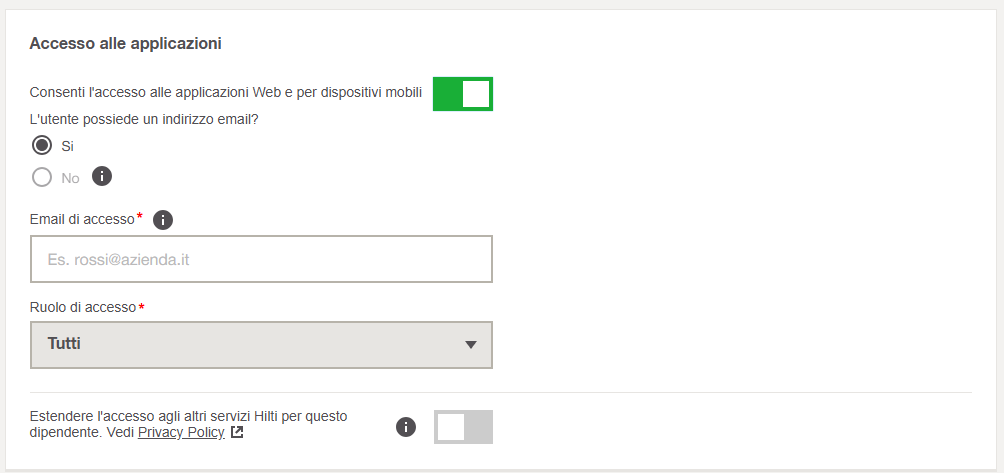Click info icon beside Hilti services toggle
Screen dimensions: 1004x473
click(406, 427)
